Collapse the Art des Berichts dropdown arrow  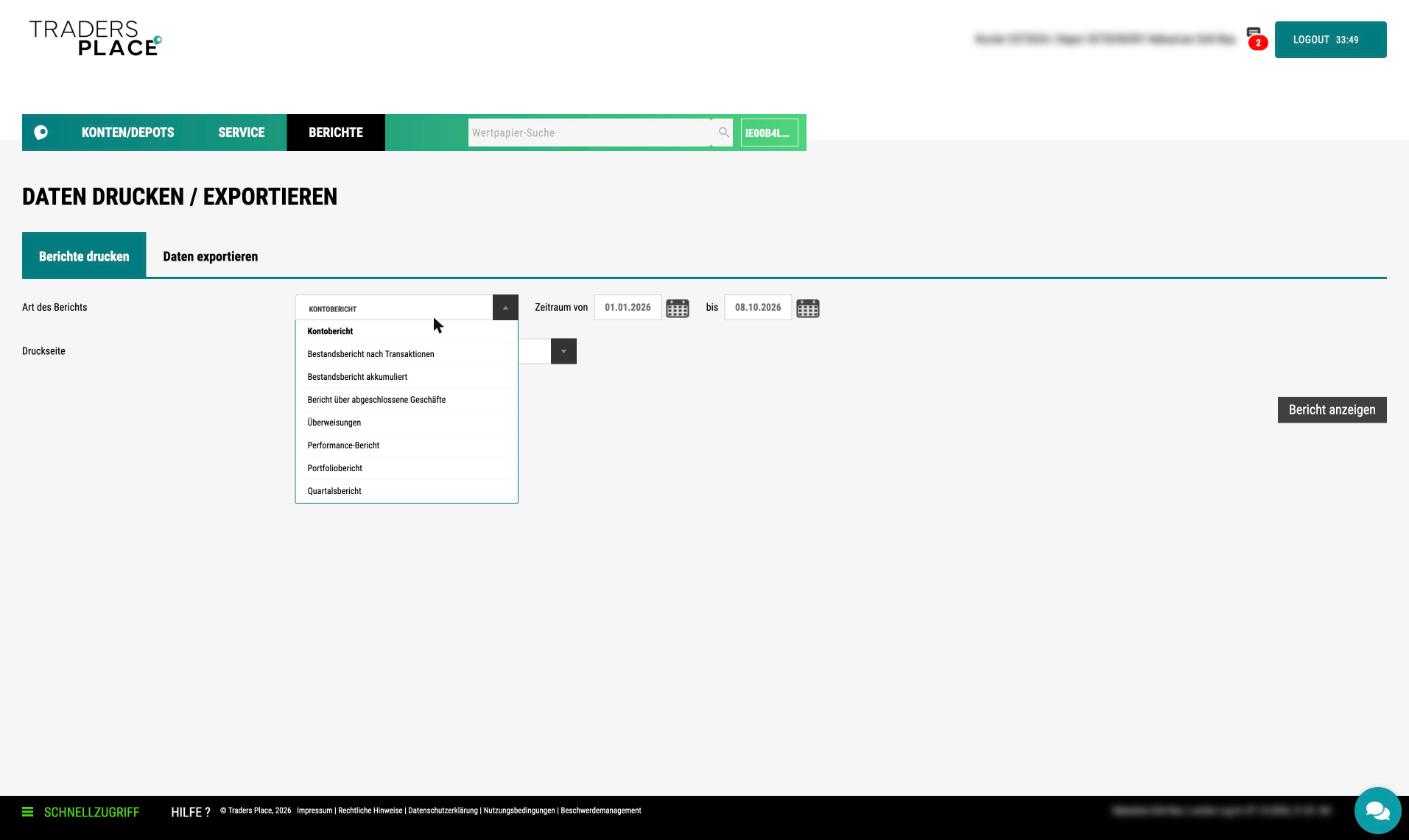506,308
